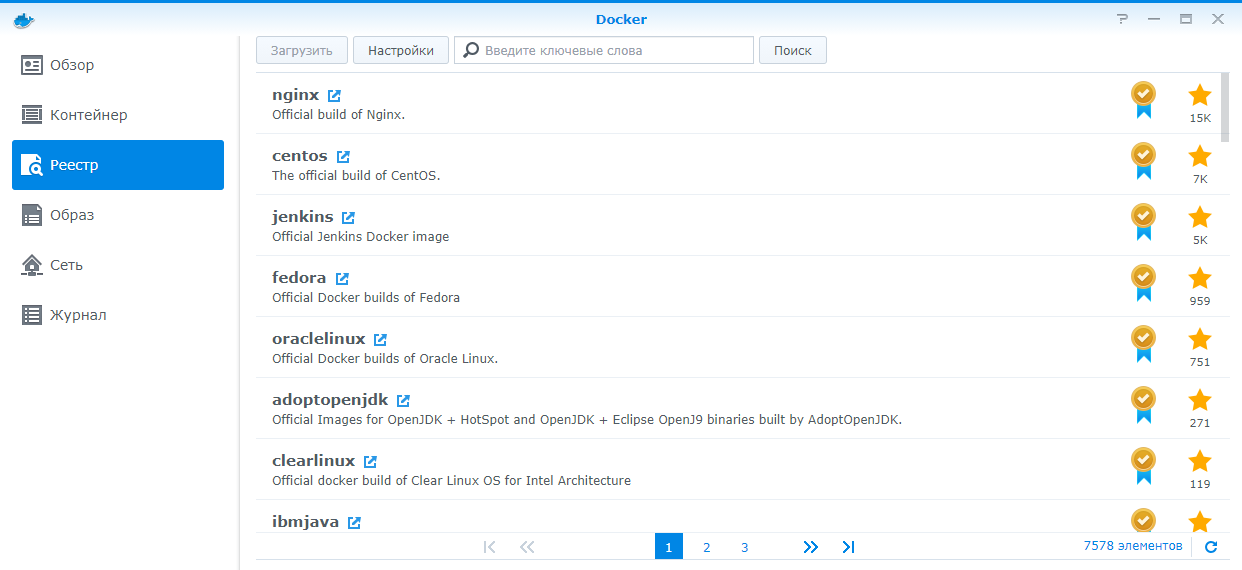
Task: Jump to last page of results
Action: point(848,547)
